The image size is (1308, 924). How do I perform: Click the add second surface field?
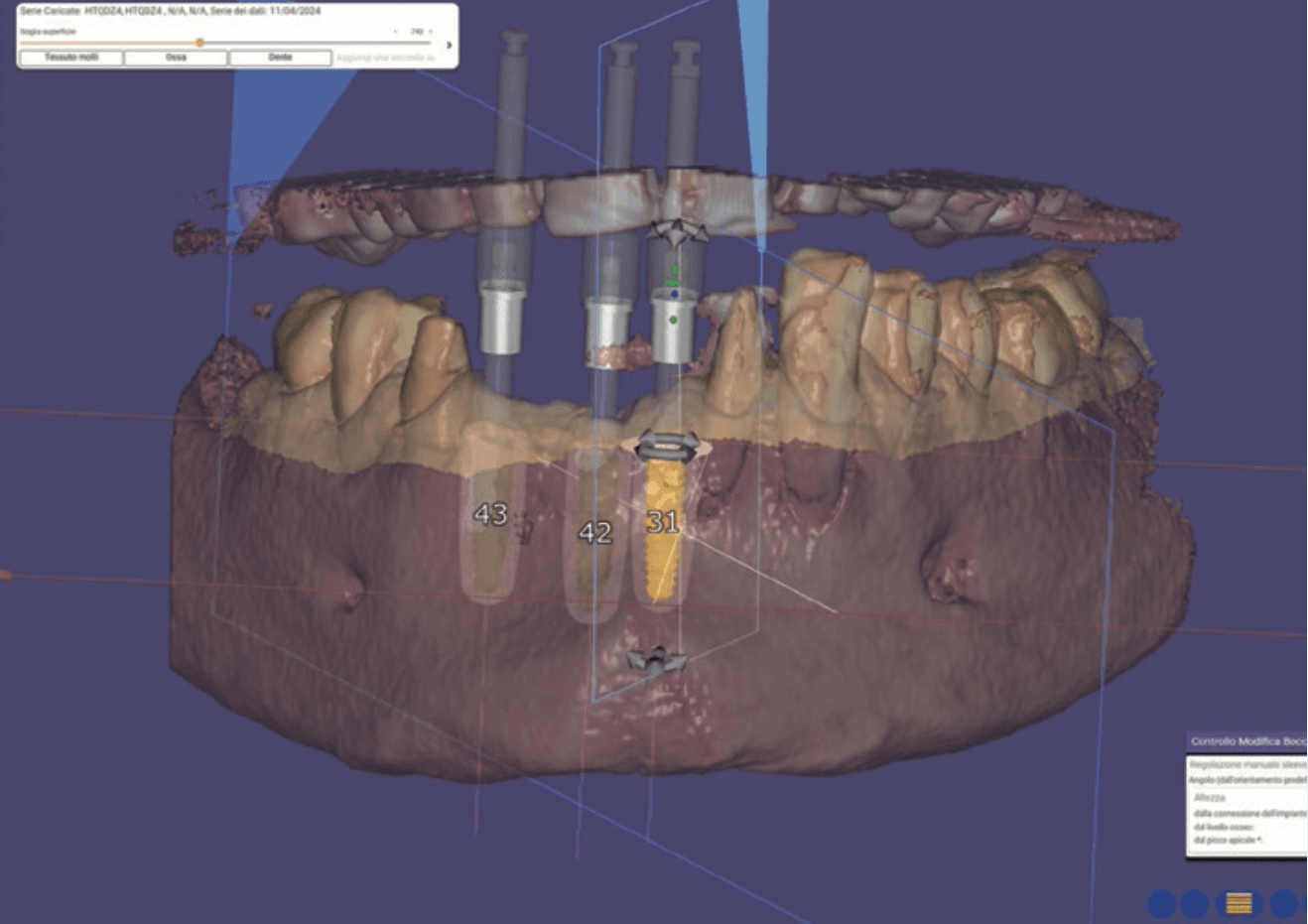[385, 58]
